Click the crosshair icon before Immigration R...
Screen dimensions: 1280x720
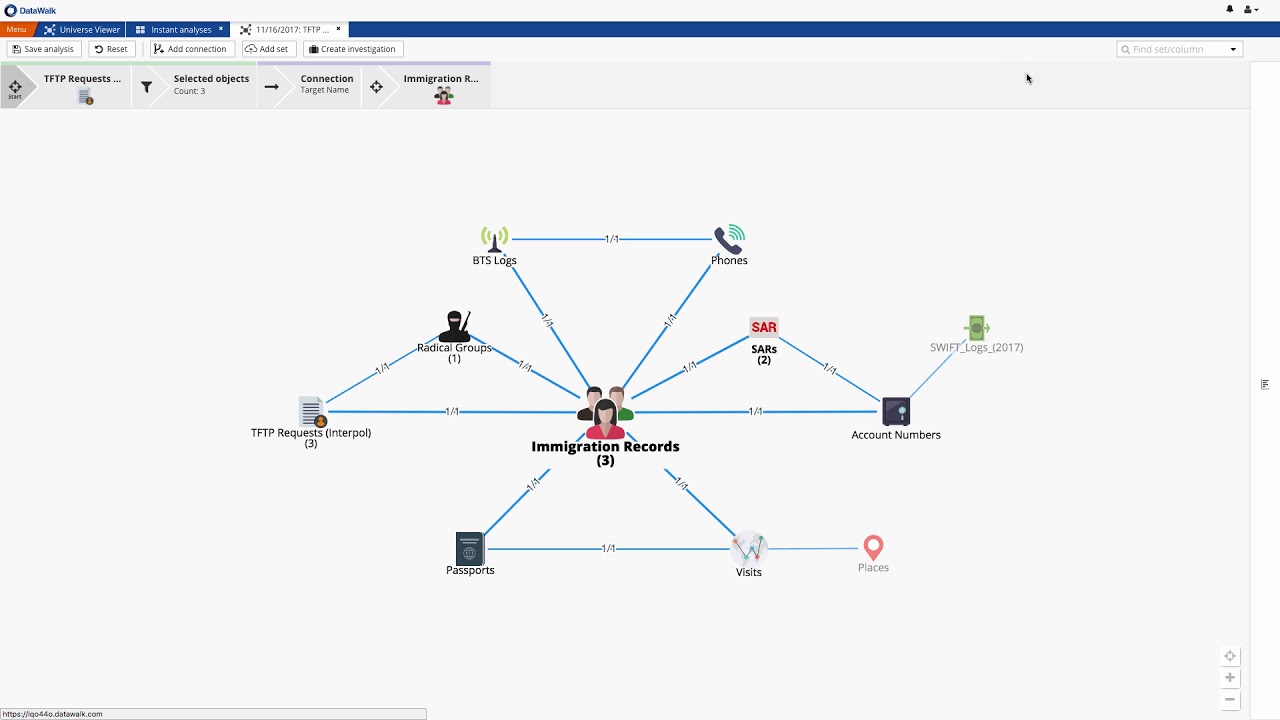point(376,87)
